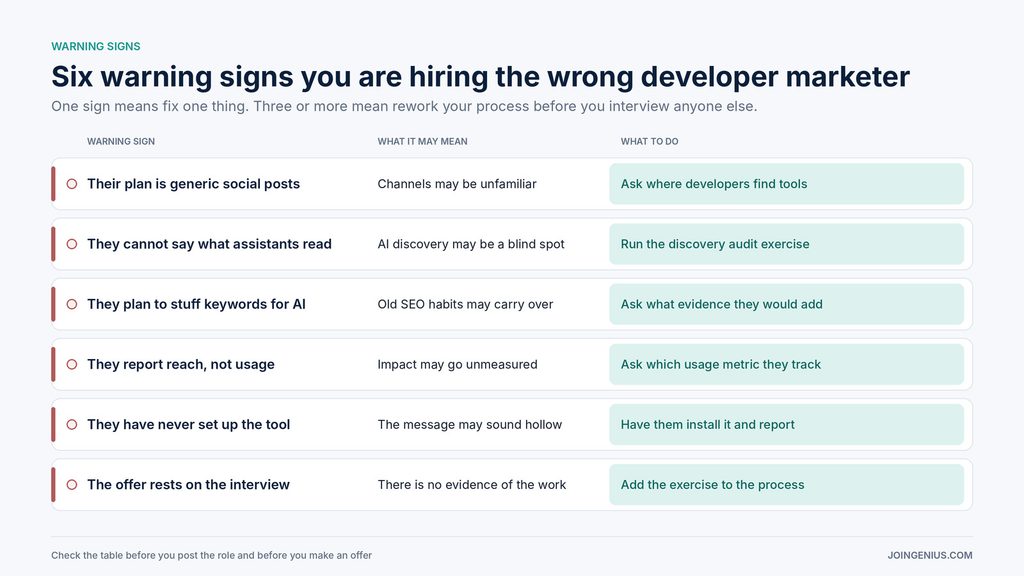Click circle icon beside 'They cannot say what assistants read'
This screenshot has width=1024, height=576.
[x=72, y=244]
